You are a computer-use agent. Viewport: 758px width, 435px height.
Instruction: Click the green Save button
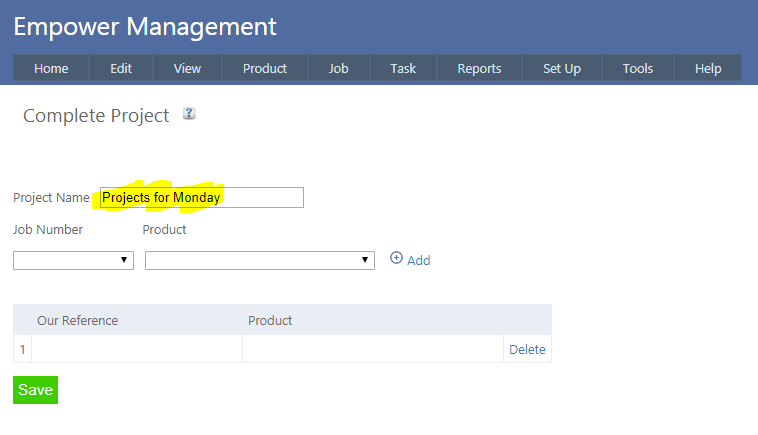pyautogui.click(x=35, y=390)
